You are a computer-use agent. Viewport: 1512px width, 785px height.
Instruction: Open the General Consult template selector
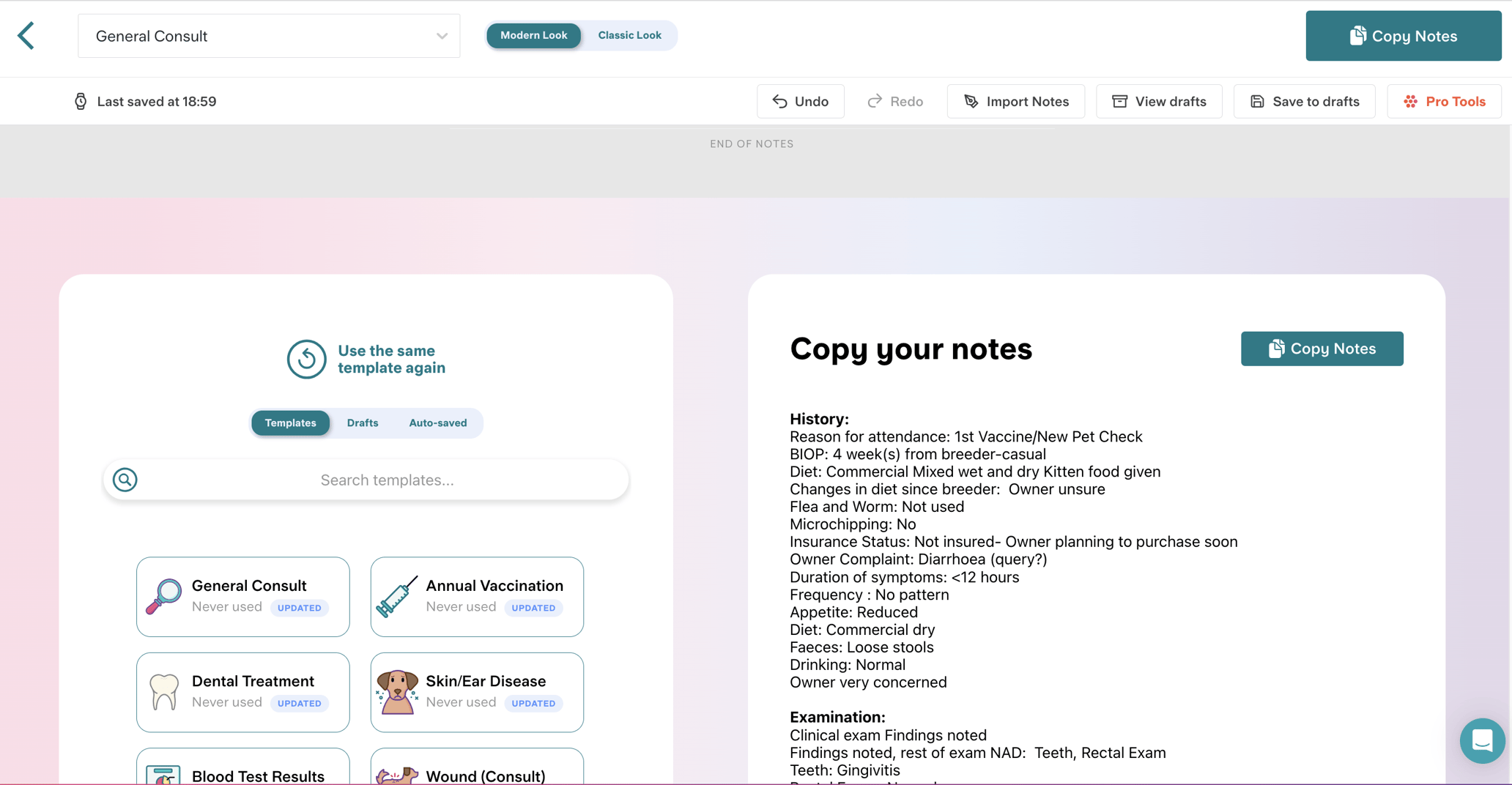click(x=268, y=35)
